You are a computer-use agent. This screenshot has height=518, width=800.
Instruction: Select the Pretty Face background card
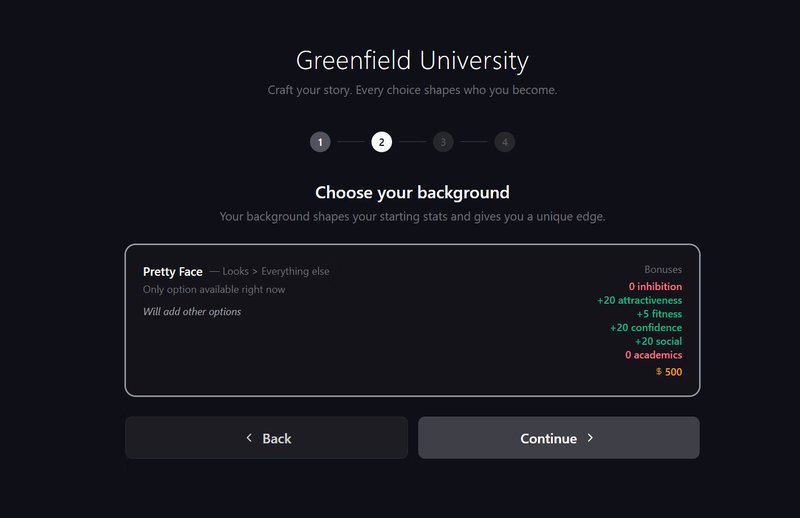412,320
